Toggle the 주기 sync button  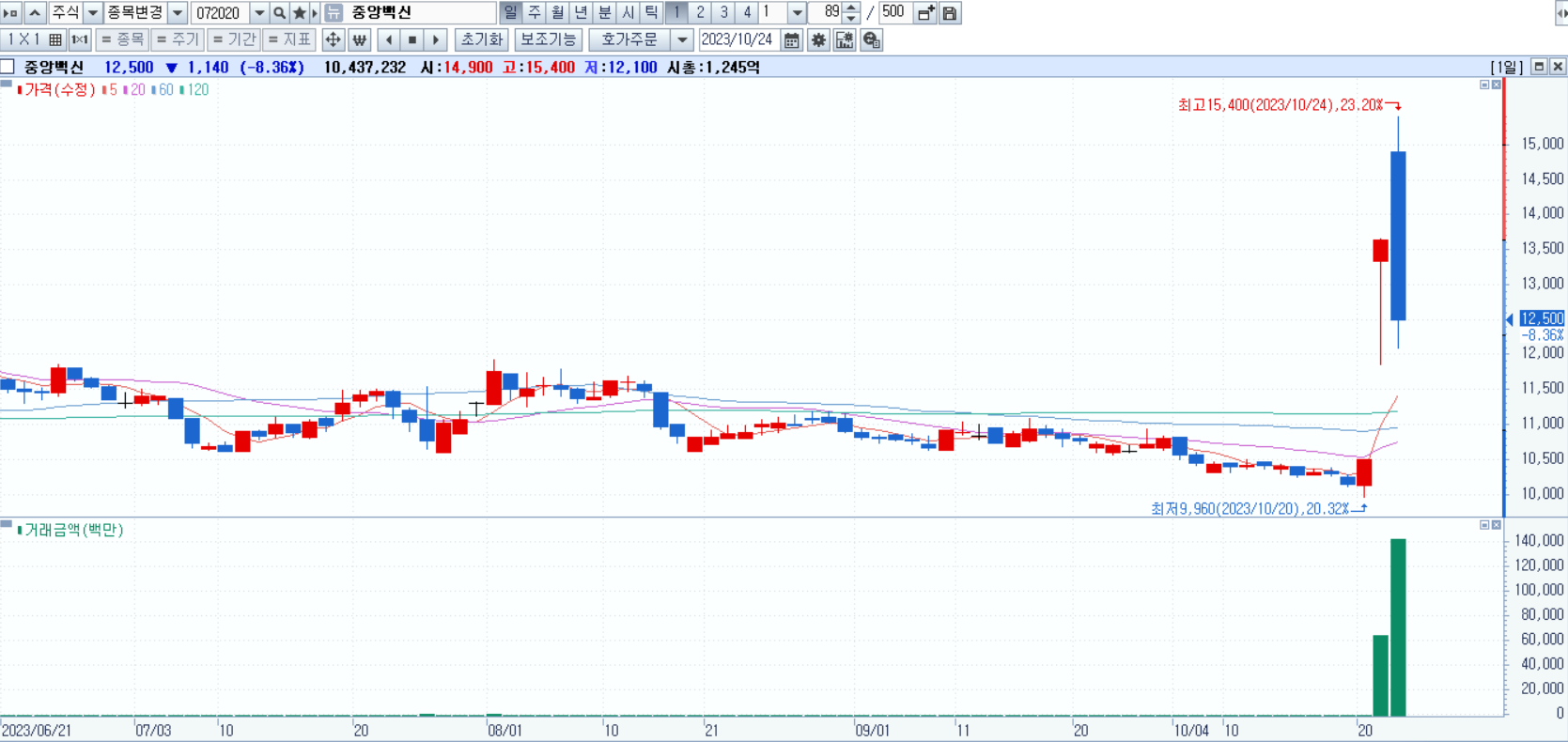click(178, 39)
